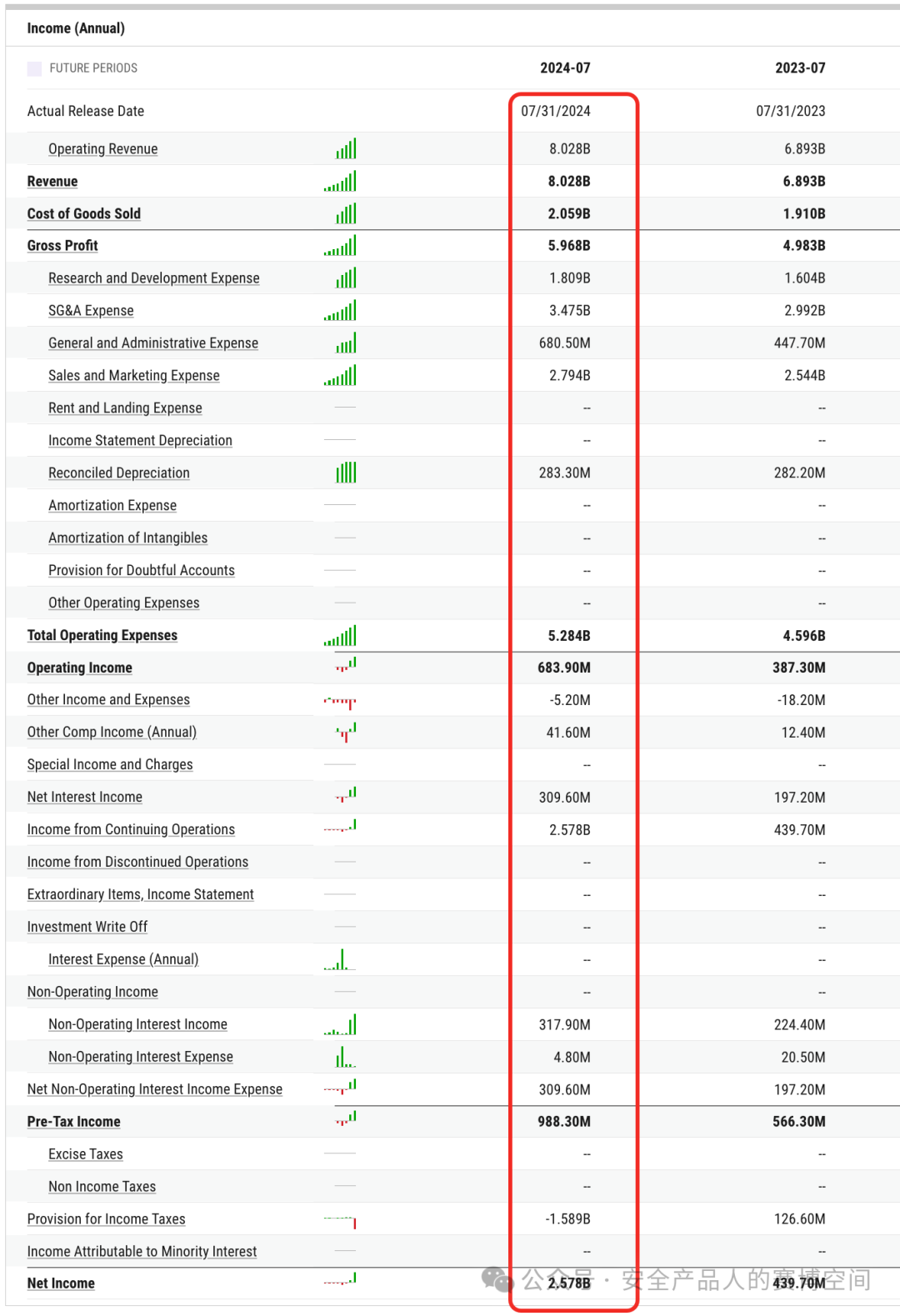Open the Other Income and Expenses sparkline
Viewport: 900px width, 1316px height.
coord(340,702)
